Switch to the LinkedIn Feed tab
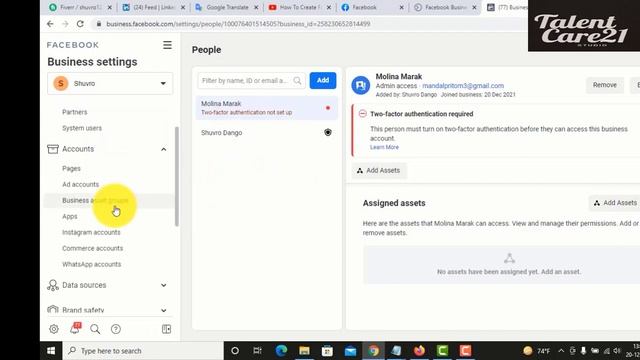 153,7
